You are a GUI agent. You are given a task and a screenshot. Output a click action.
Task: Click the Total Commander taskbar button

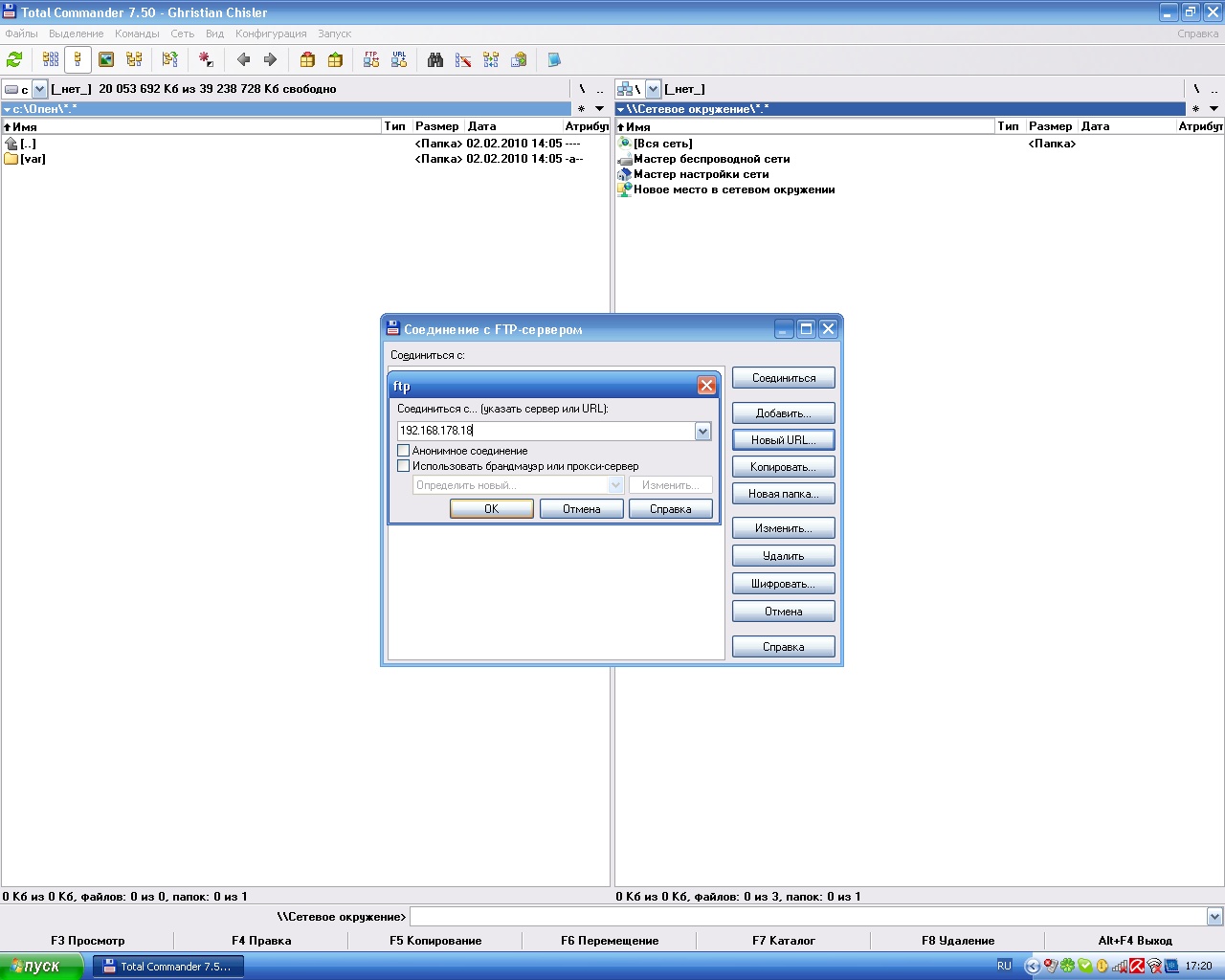click(x=168, y=967)
